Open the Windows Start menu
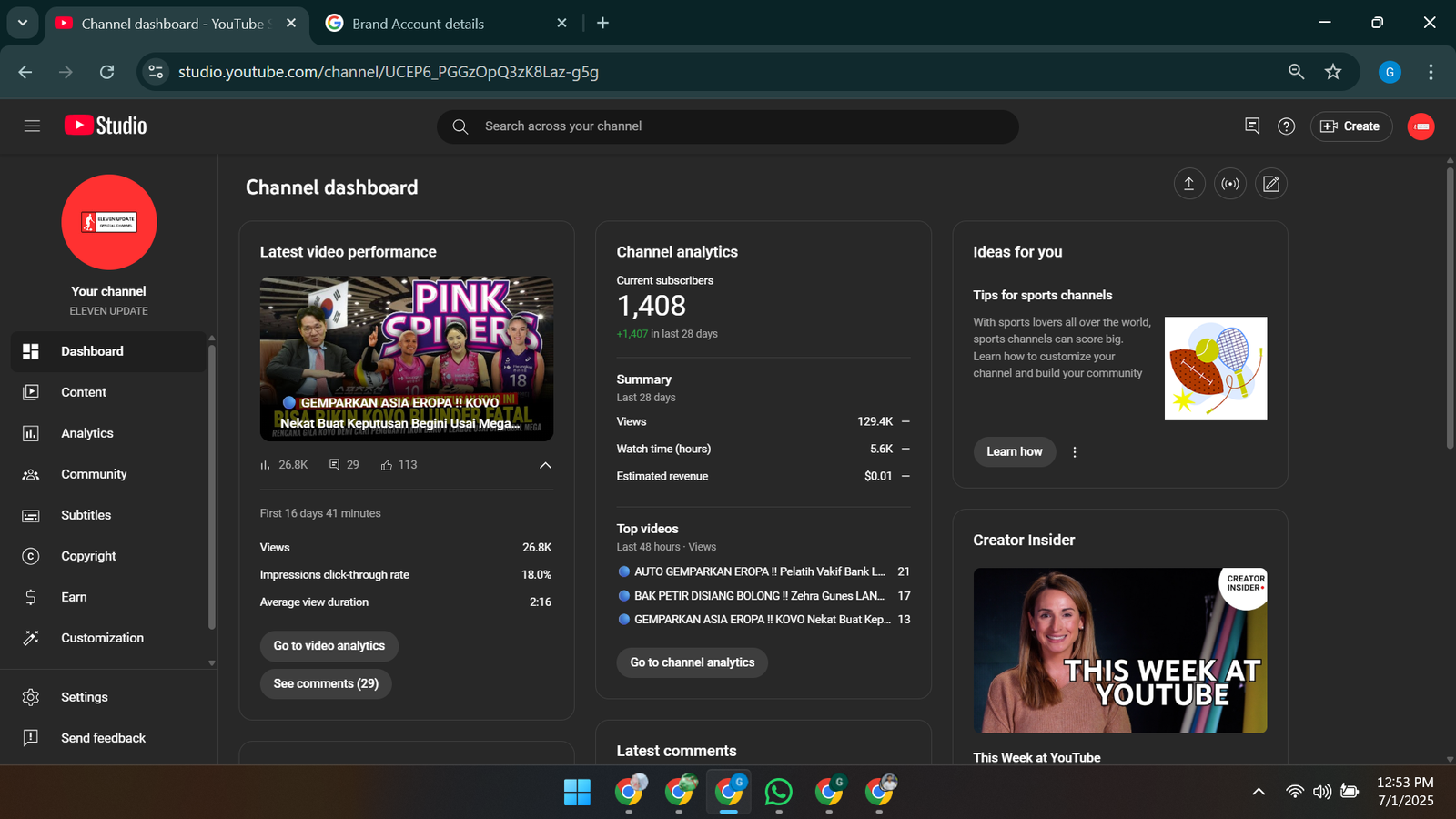Screen dimensions: 1456x819 coord(577,793)
